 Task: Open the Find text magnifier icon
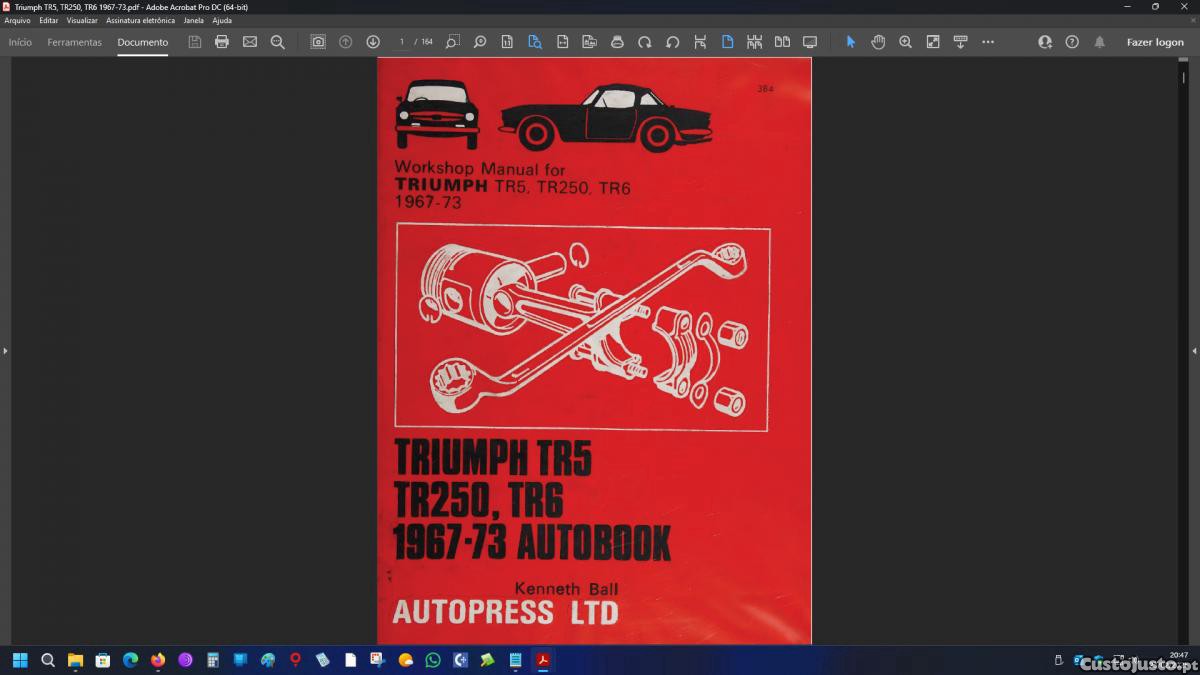[x=278, y=42]
